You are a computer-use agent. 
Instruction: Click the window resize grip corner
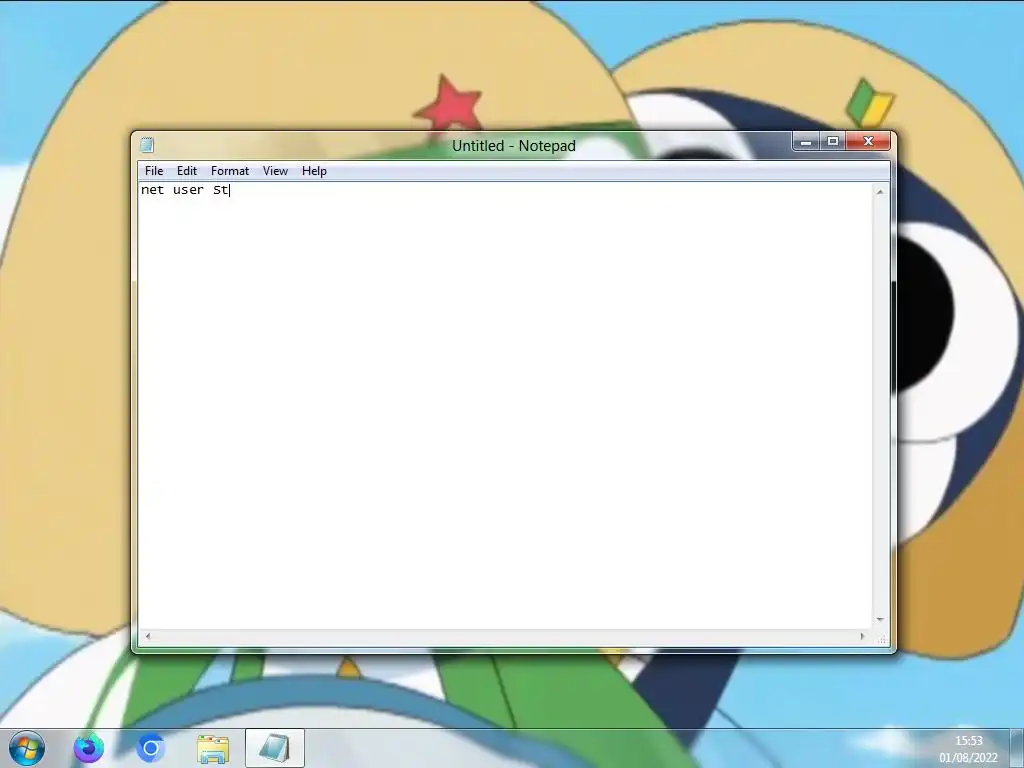click(882, 639)
